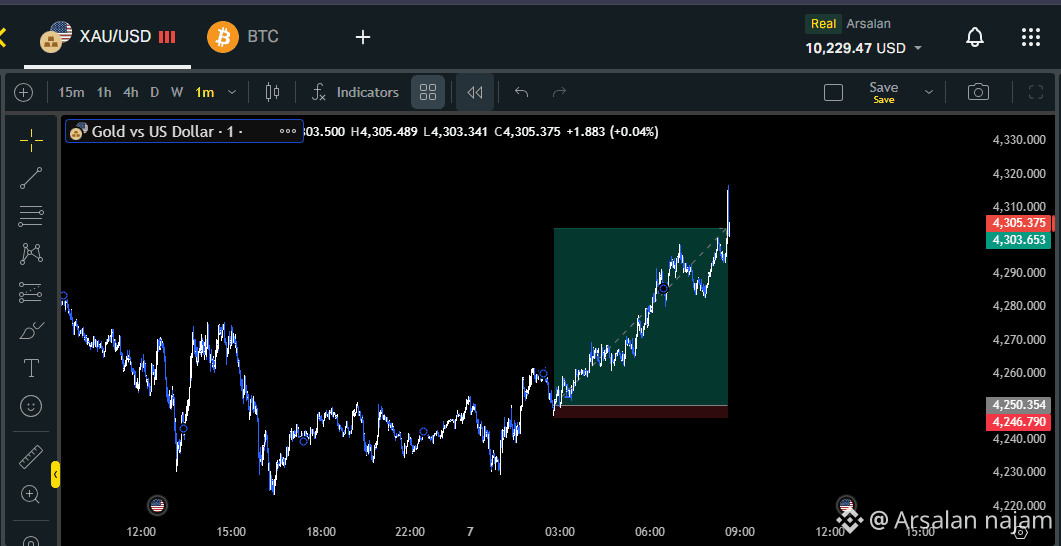Switch to Daily timeframe
This screenshot has width=1061, height=546.
[154, 93]
